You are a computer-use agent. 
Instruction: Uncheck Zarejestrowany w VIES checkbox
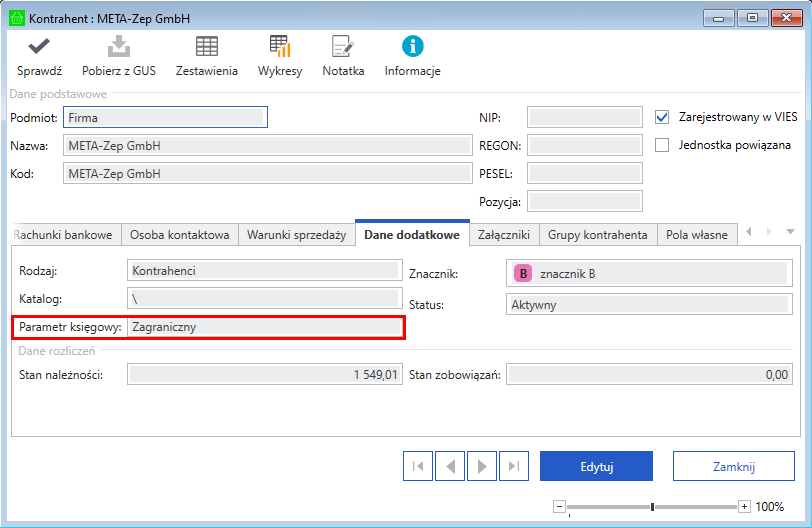[661, 116]
